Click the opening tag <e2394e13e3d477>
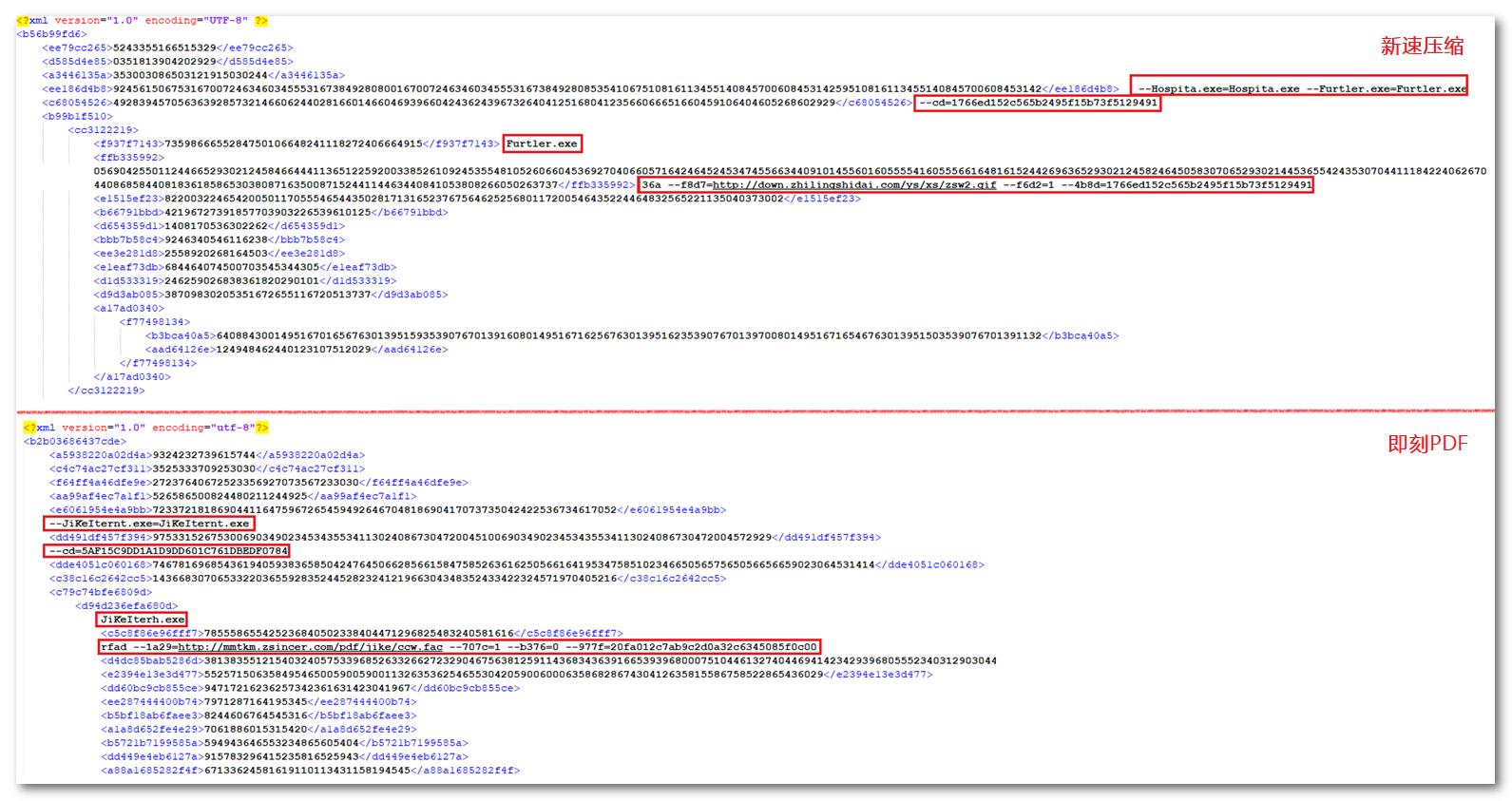Image resolution: width=1512 pixels, height=801 pixels. click(x=152, y=675)
